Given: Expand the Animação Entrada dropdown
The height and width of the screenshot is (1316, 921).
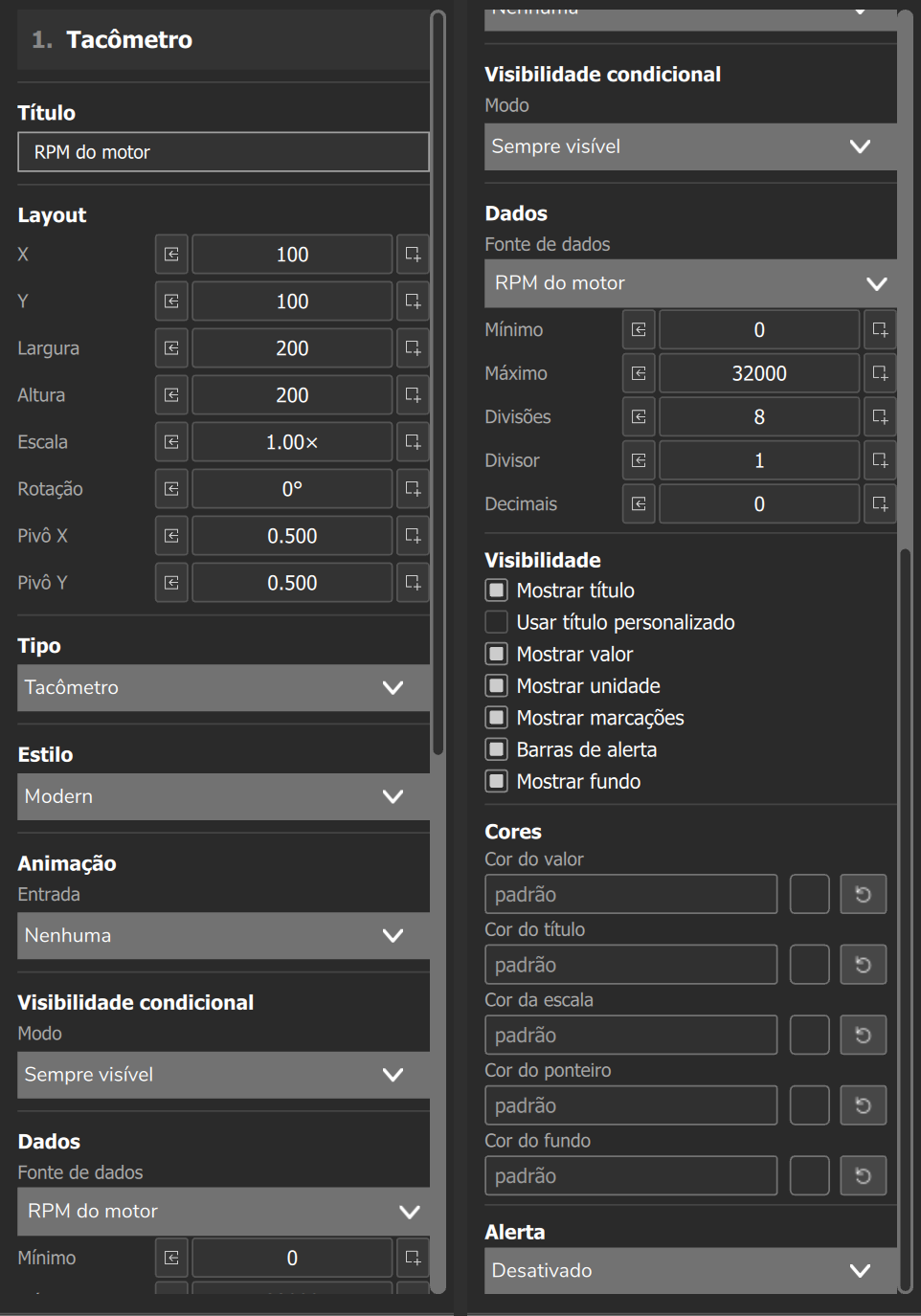Looking at the screenshot, I should 223,936.
